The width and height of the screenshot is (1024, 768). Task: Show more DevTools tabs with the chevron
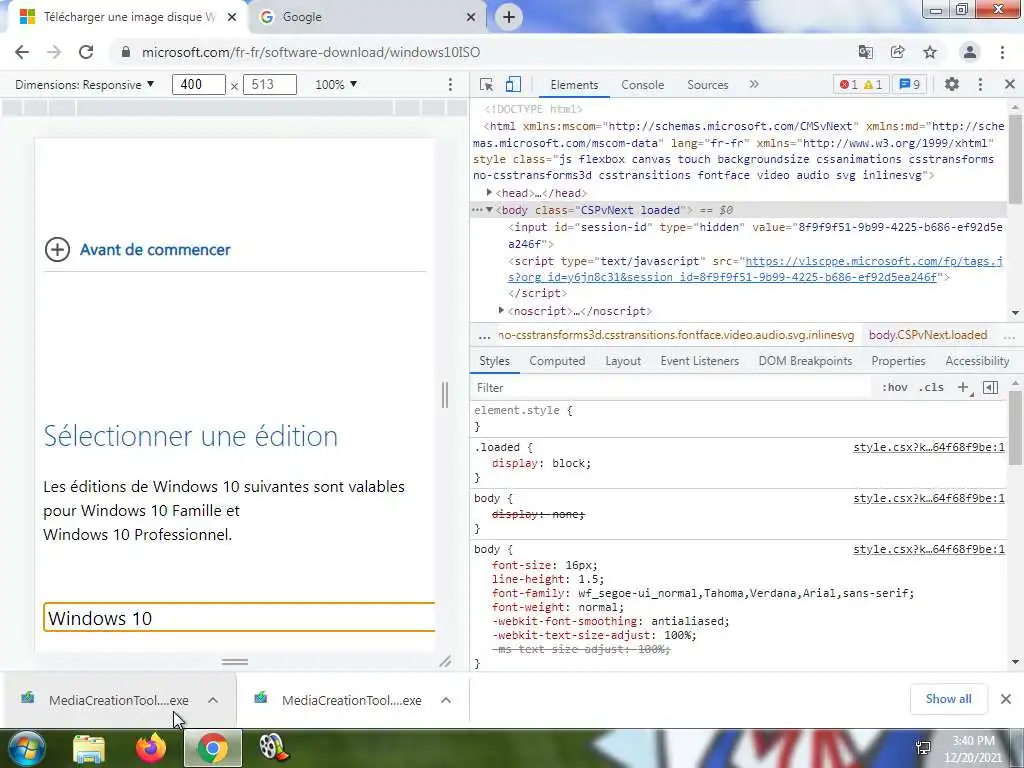pos(754,84)
